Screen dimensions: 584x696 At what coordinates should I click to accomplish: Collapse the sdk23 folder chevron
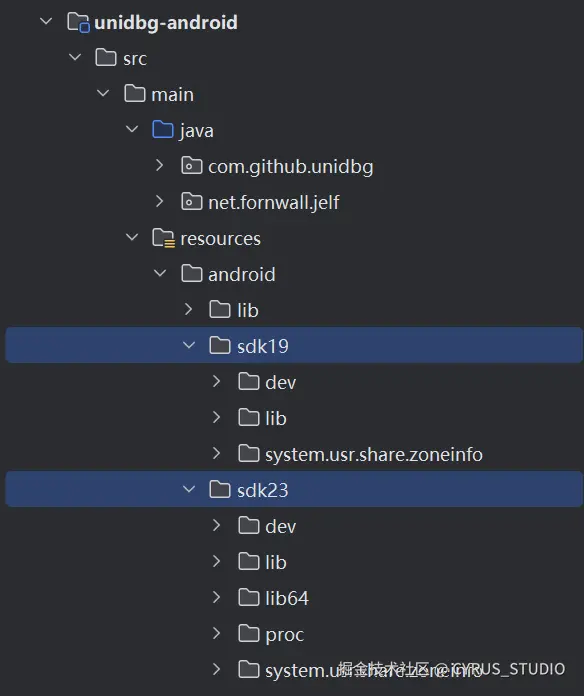[189, 490]
